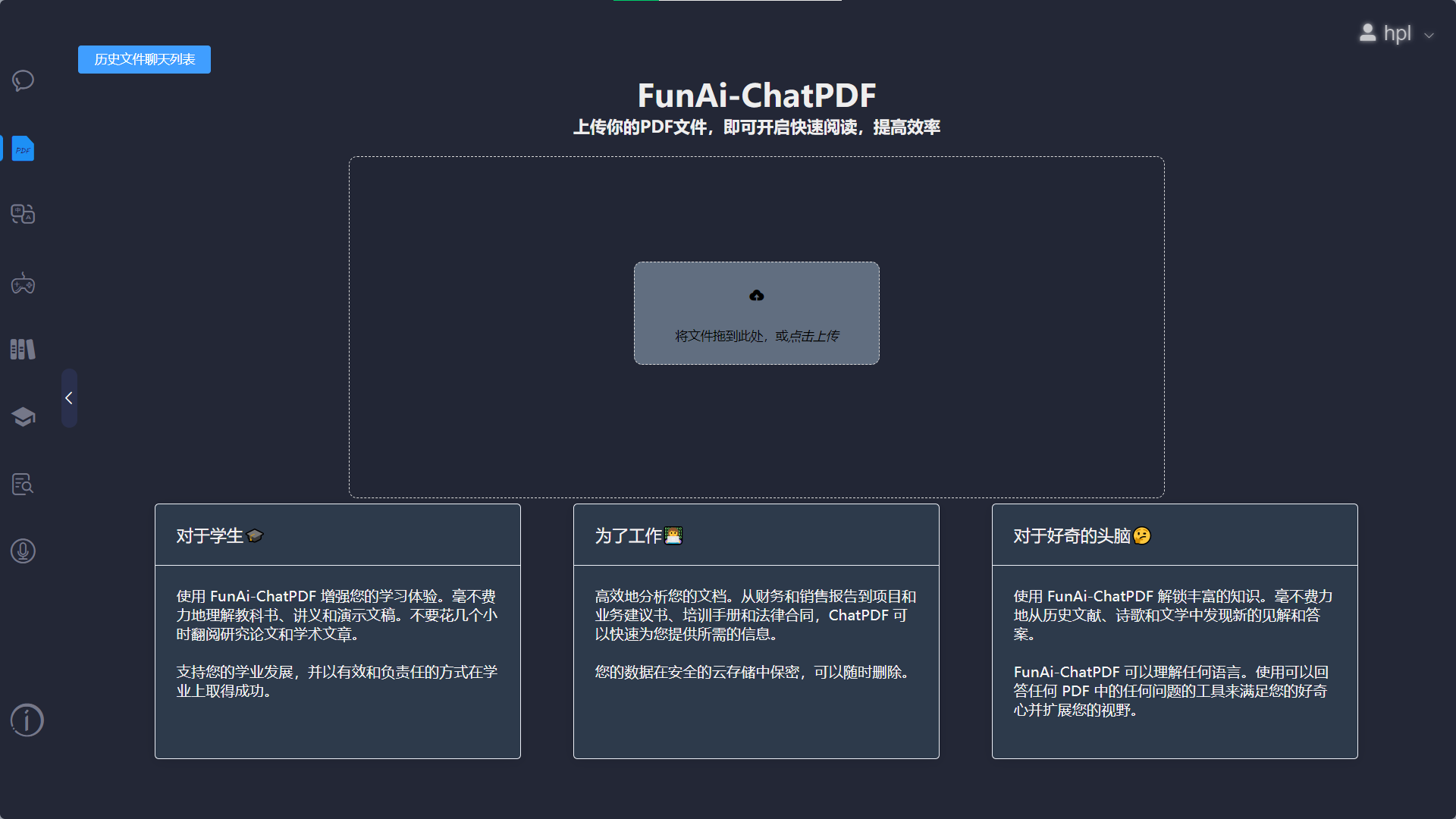Open the document search sidebar icon

(x=23, y=484)
